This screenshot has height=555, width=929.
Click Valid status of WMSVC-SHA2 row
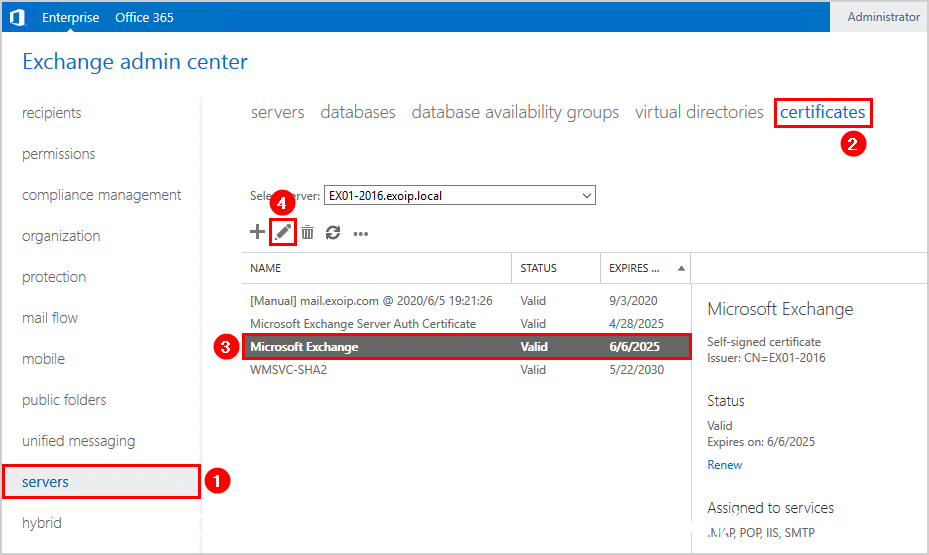click(x=533, y=370)
